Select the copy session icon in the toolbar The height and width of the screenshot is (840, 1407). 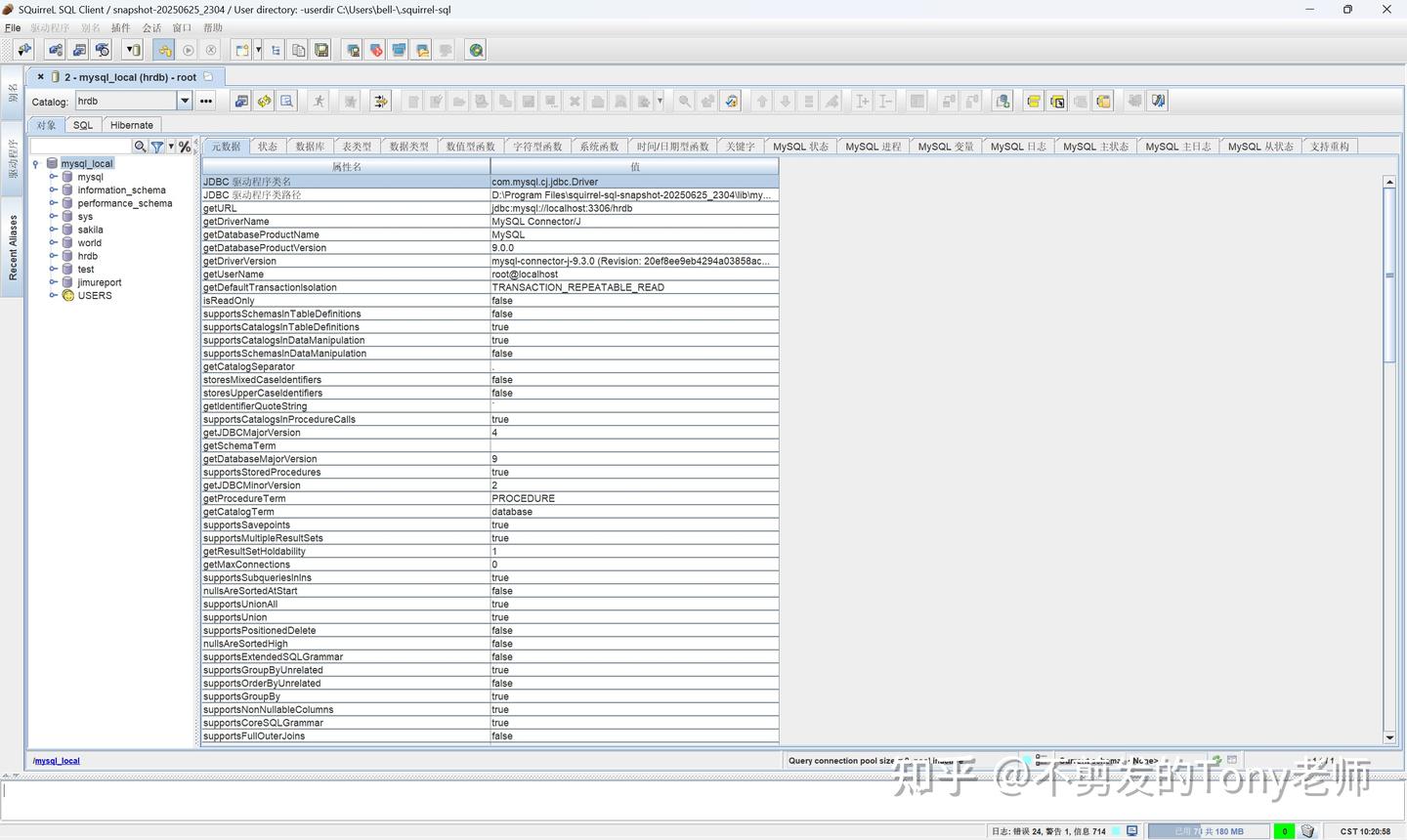coord(298,49)
